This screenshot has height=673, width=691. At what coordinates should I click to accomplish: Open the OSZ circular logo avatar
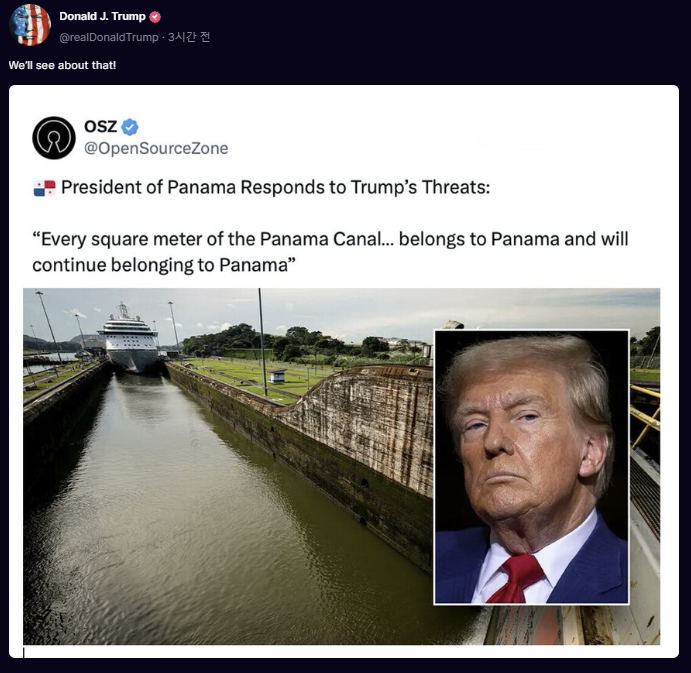pos(54,138)
